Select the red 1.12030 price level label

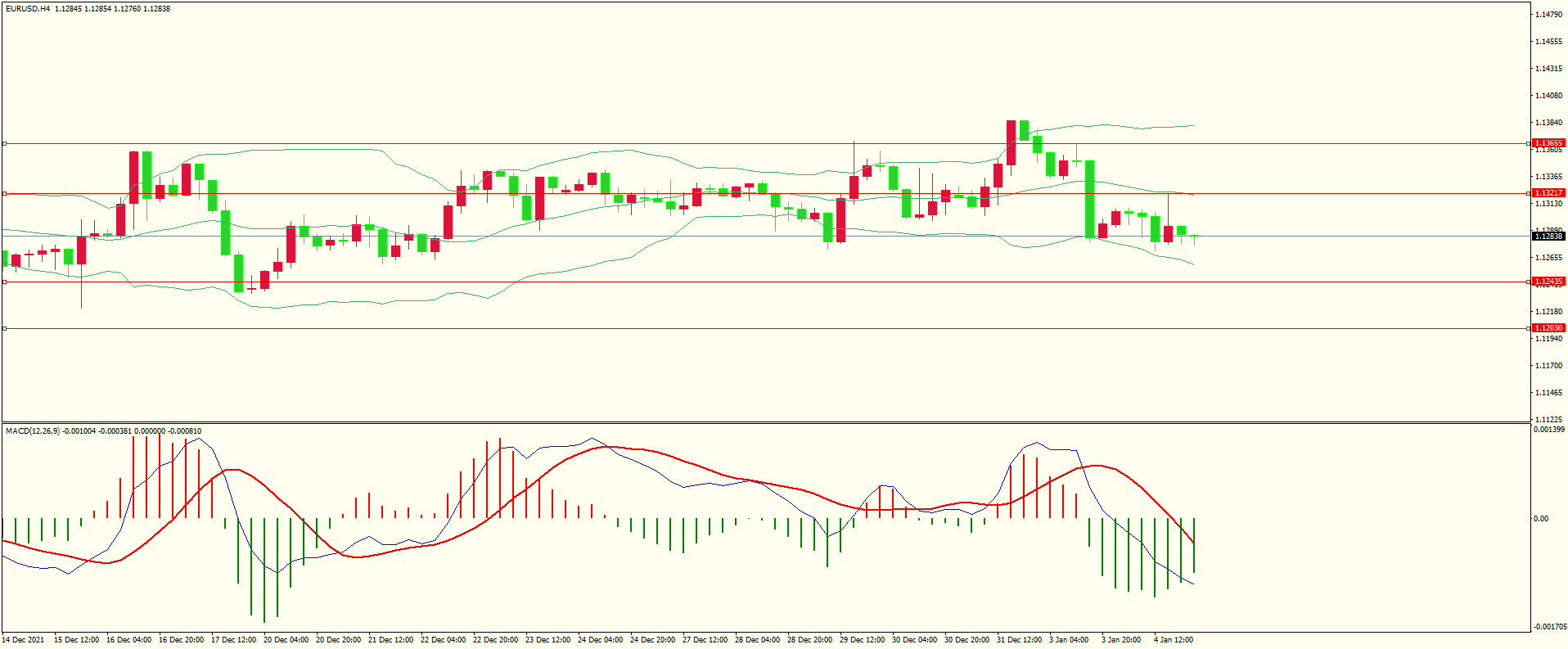1548,328
